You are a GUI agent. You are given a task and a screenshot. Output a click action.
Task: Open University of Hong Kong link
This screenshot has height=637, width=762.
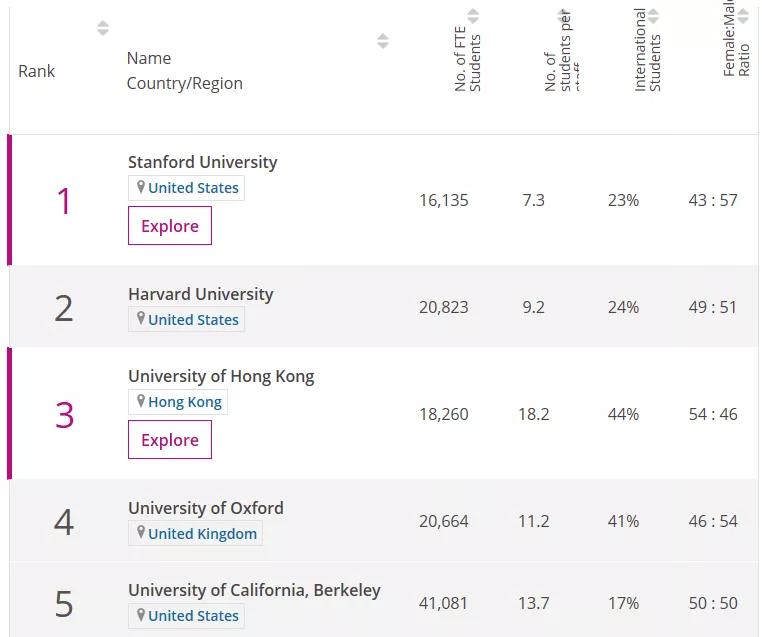coord(221,376)
